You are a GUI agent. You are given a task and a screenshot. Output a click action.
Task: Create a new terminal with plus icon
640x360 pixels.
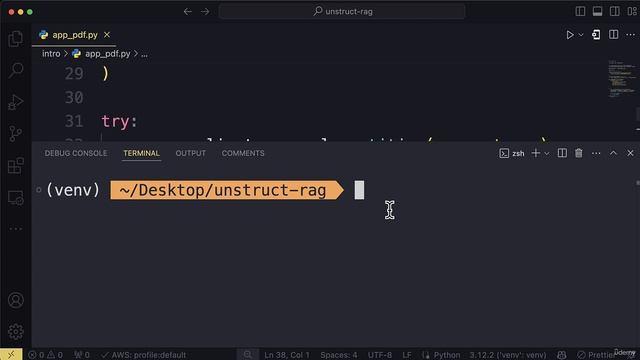pyautogui.click(x=536, y=153)
